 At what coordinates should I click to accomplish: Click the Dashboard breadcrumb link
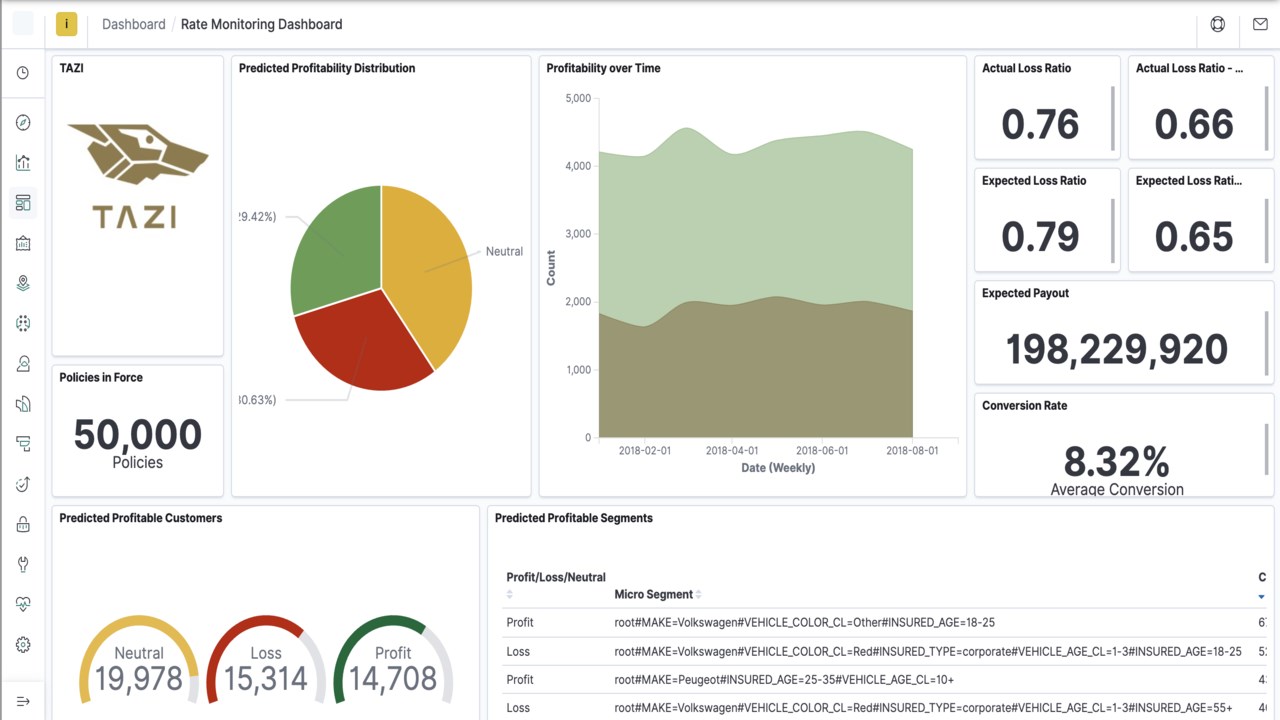pos(134,24)
